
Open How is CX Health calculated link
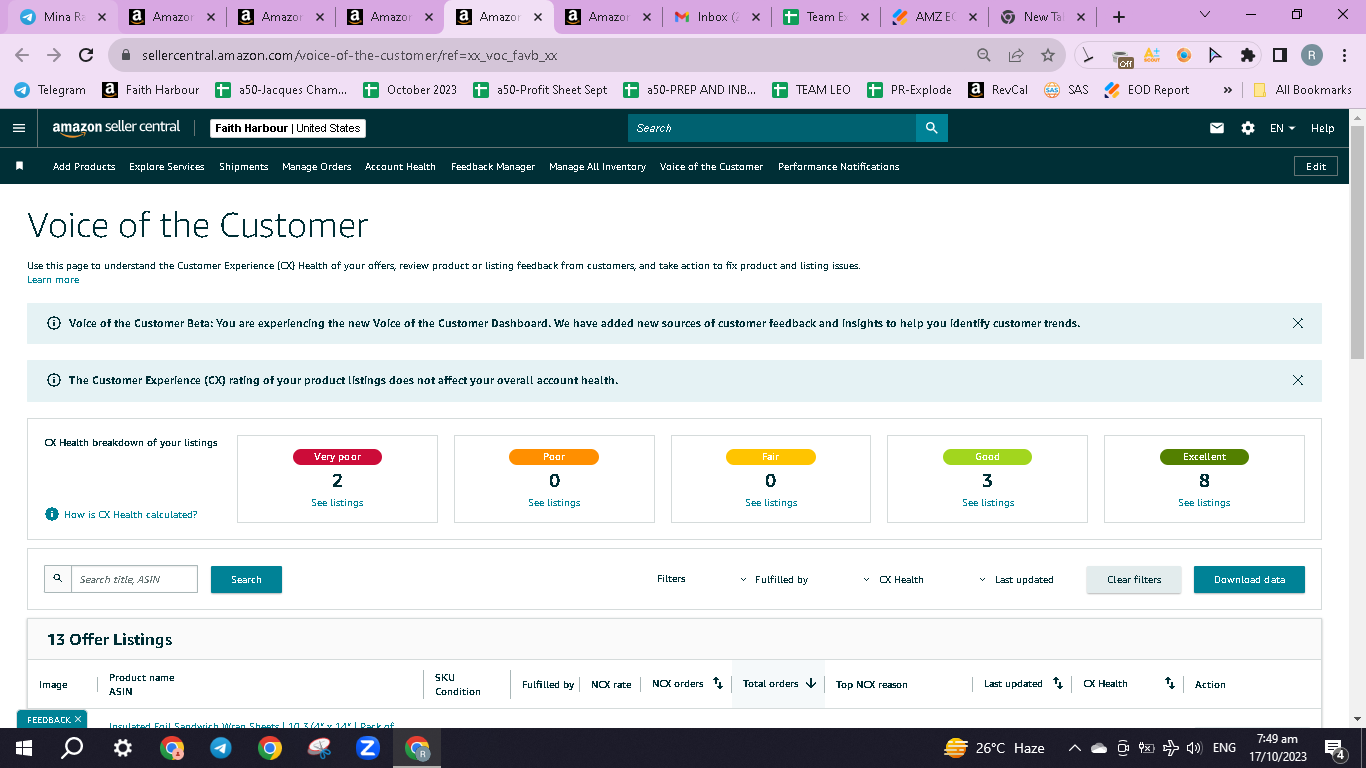[x=131, y=515]
